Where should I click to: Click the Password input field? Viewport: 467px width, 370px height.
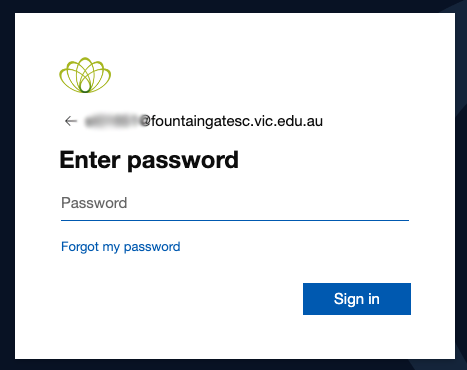point(235,203)
